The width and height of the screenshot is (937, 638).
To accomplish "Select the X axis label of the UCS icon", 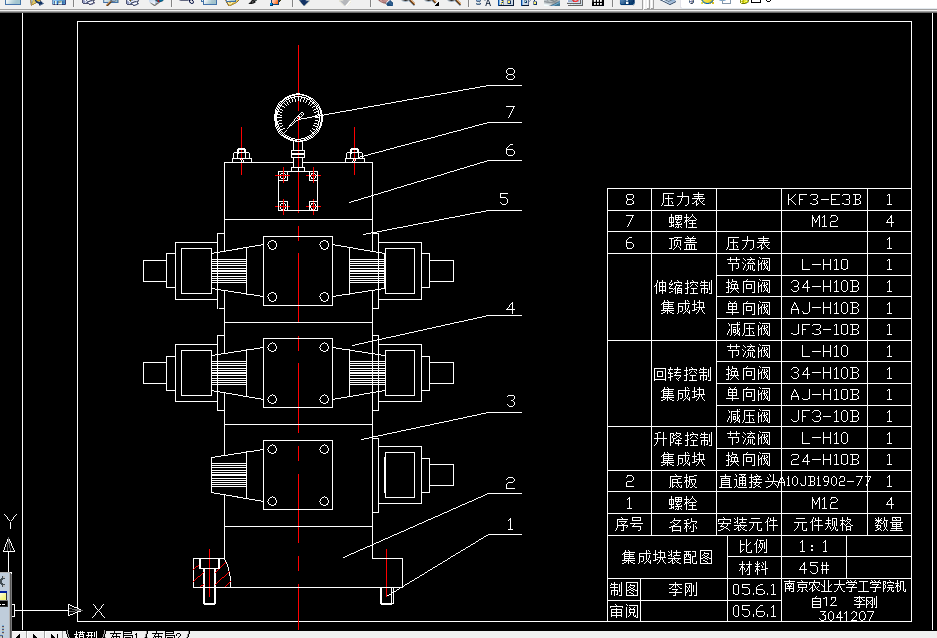I will (99, 611).
